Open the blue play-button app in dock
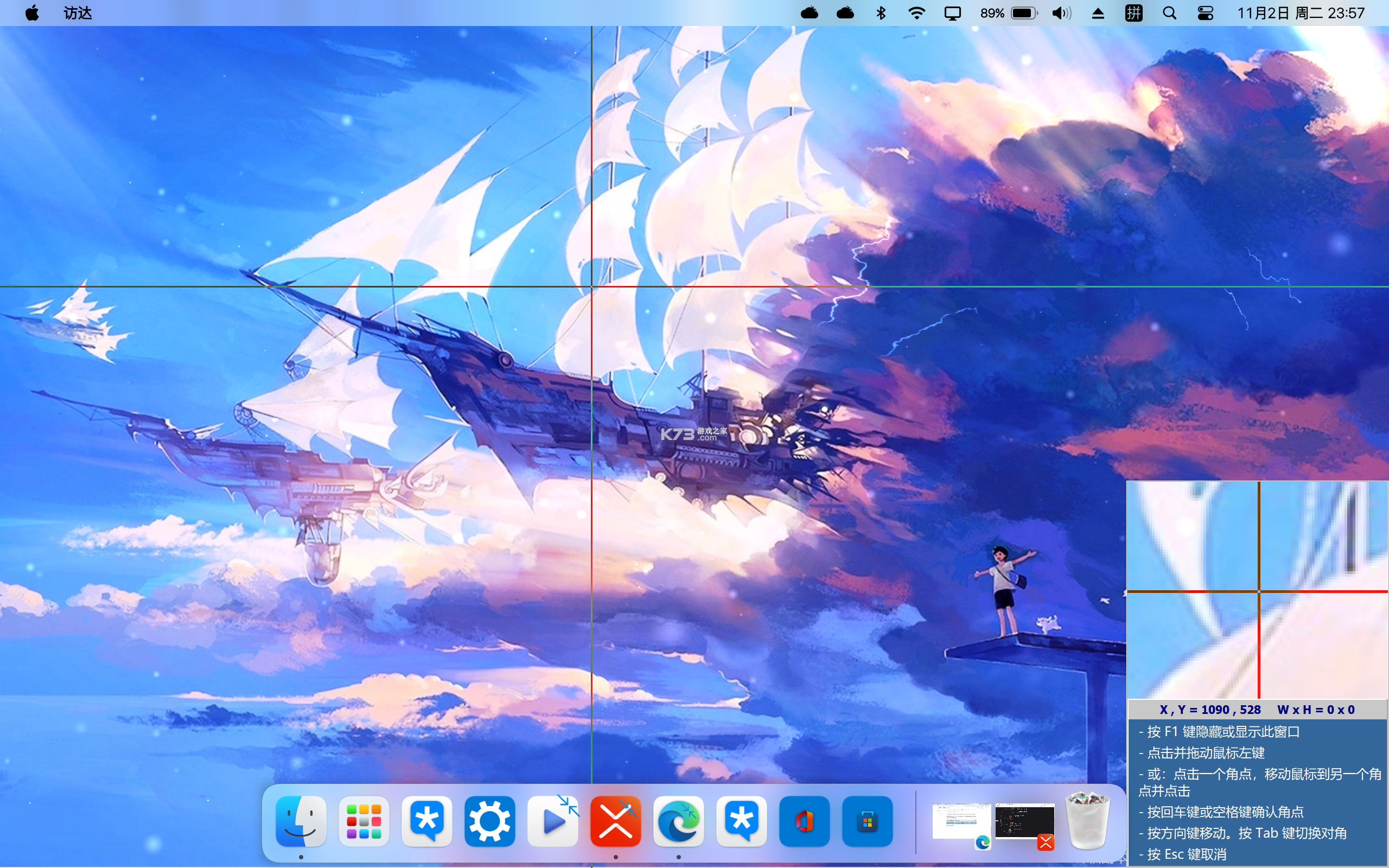The width and height of the screenshot is (1389, 868). point(553,821)
